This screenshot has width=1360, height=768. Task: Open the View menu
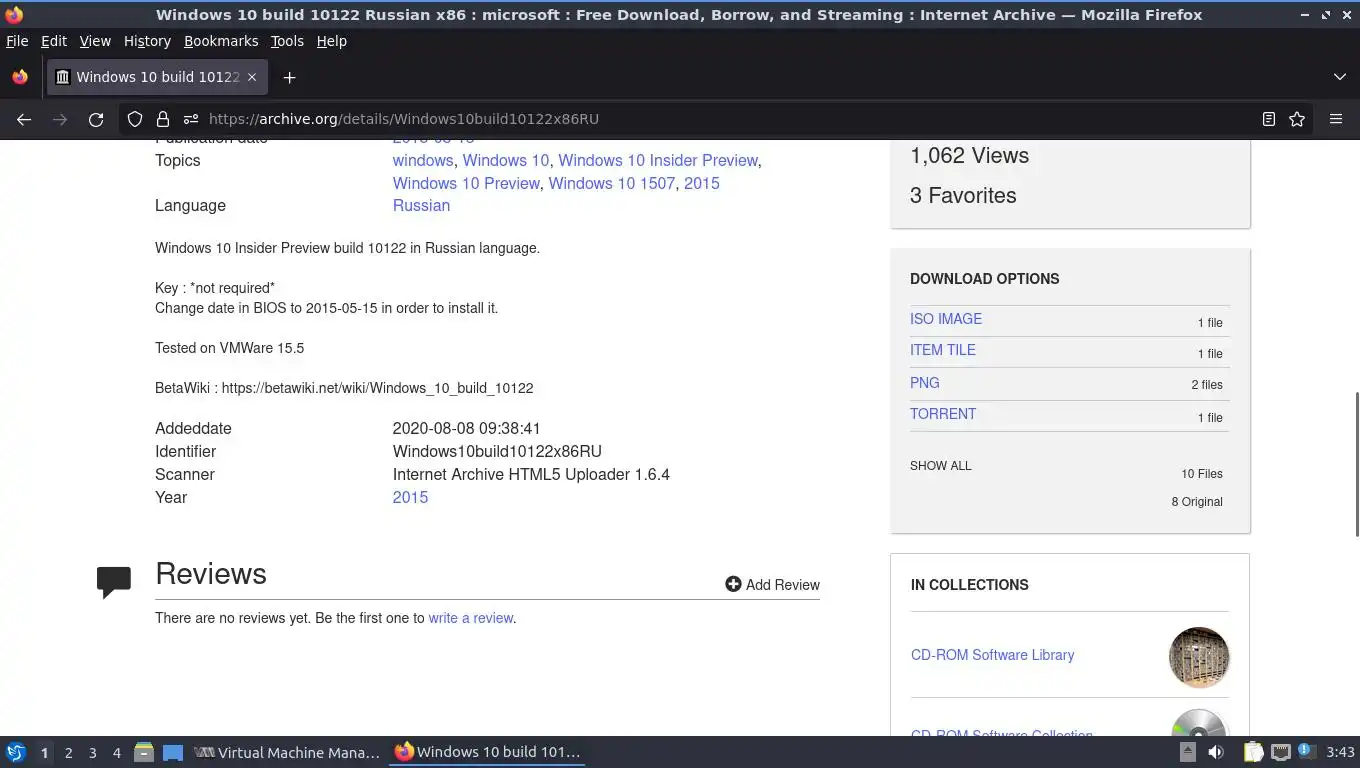(x=95, y=41)
